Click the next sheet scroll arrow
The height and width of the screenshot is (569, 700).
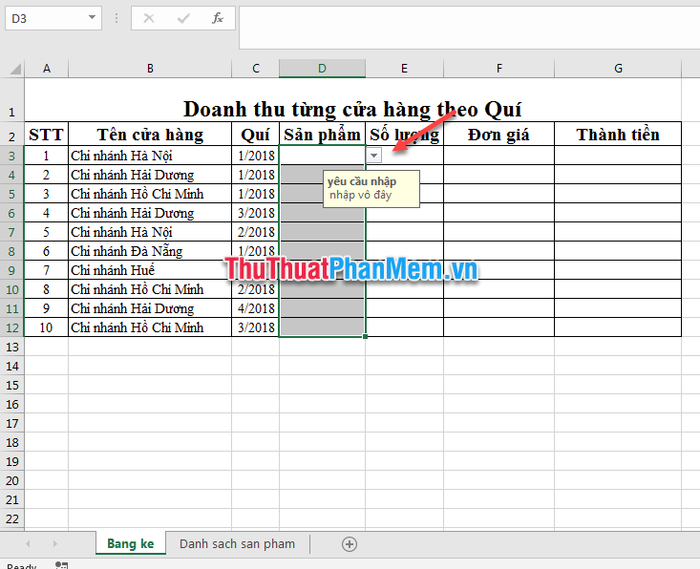pyautogui.click(x=55, y=544)
